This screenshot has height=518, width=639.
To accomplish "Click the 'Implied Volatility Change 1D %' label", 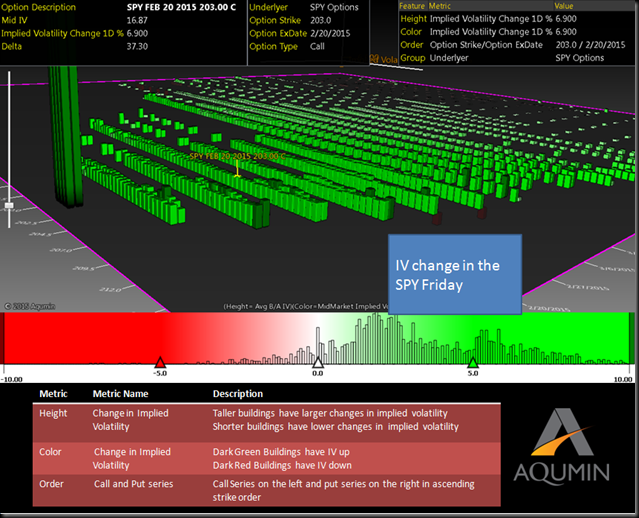I will (62, 33).
